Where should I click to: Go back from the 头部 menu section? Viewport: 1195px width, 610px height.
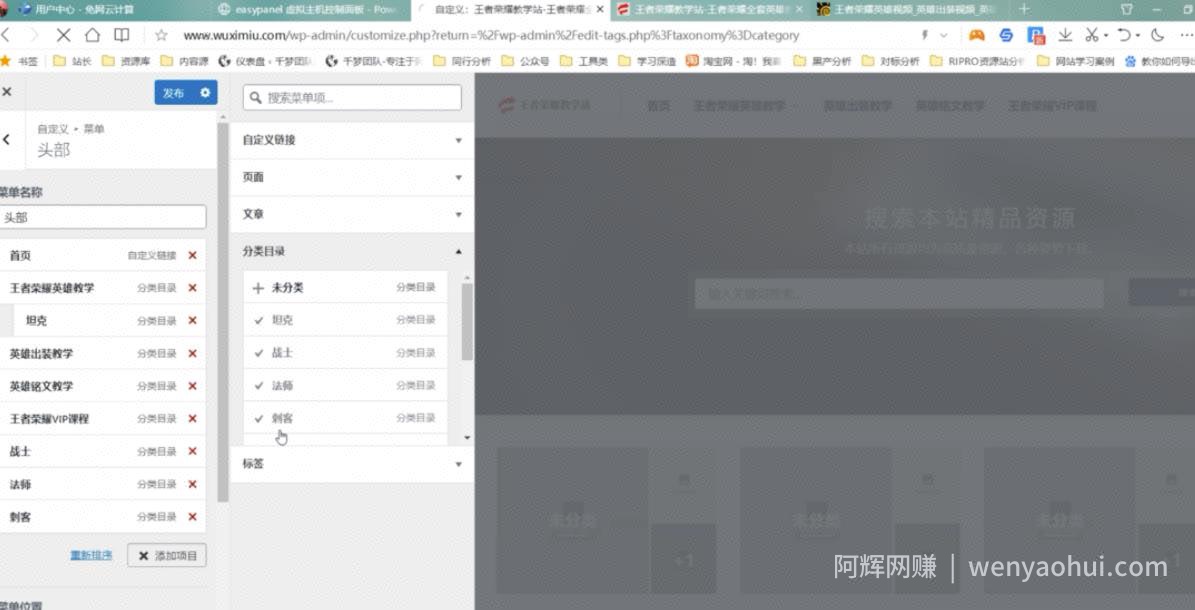tap(7, 140)
